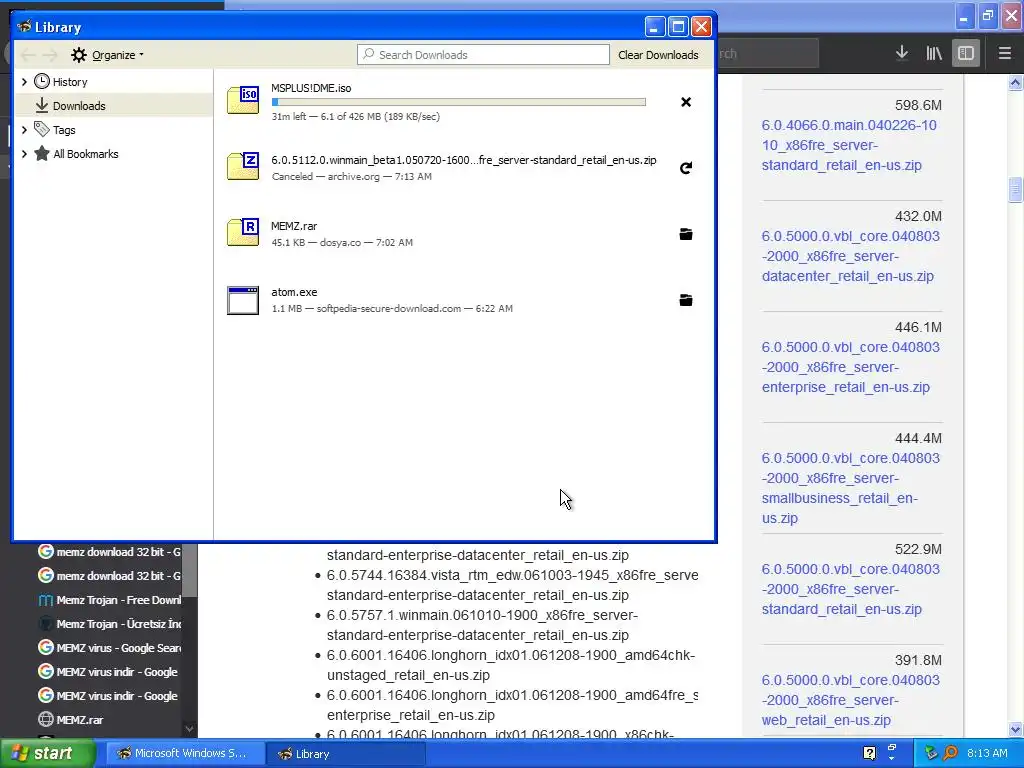Open containing folder for MEMZ.rar
The image size is (1024, 768).
[x=686, y=234]
